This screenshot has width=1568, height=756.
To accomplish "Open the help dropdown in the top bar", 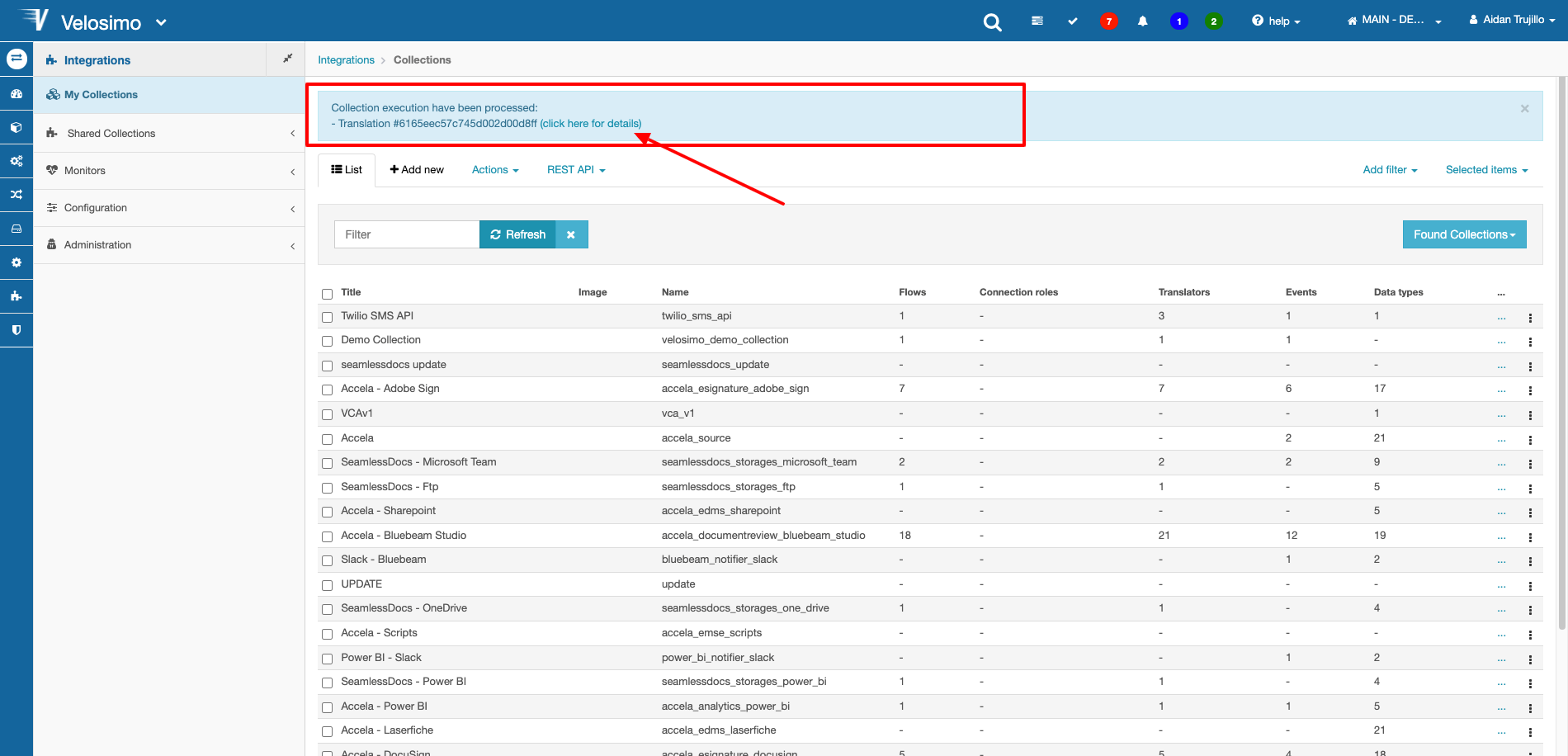I will coord(1276,21).
